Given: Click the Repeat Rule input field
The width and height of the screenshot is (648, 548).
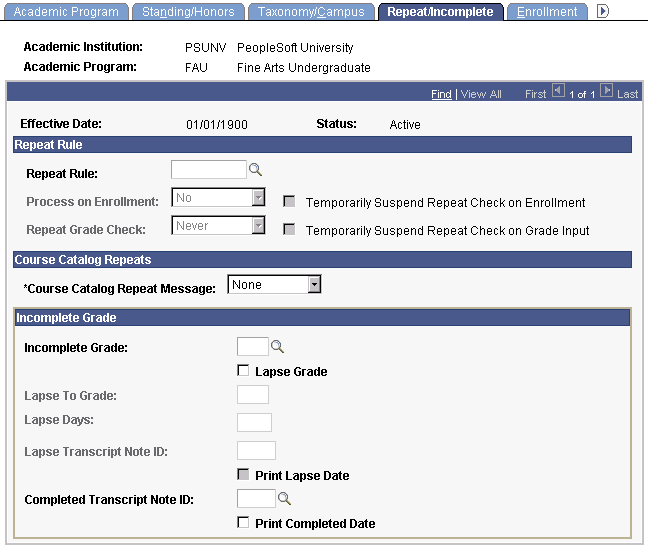Looking at the screenshot, I should pyautogui.click(x=209, y=169).
